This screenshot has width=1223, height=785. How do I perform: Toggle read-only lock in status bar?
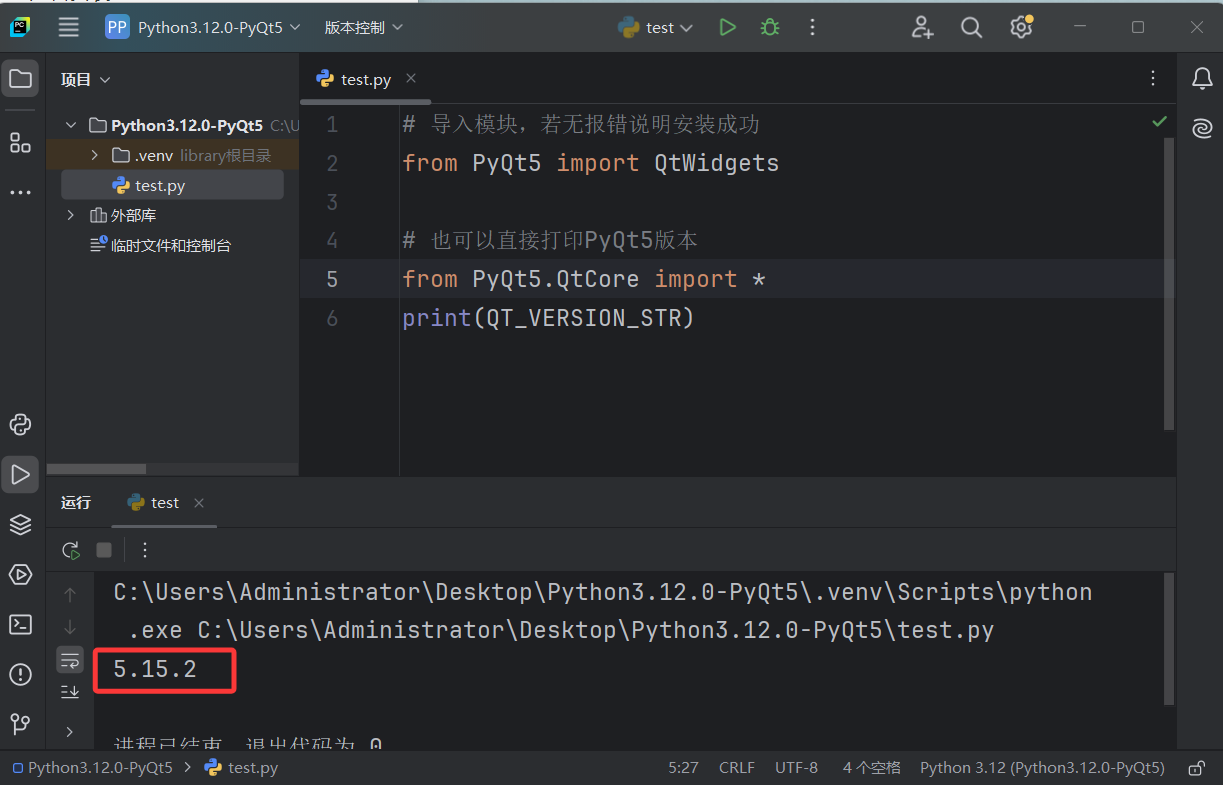tap(1196, 768)
